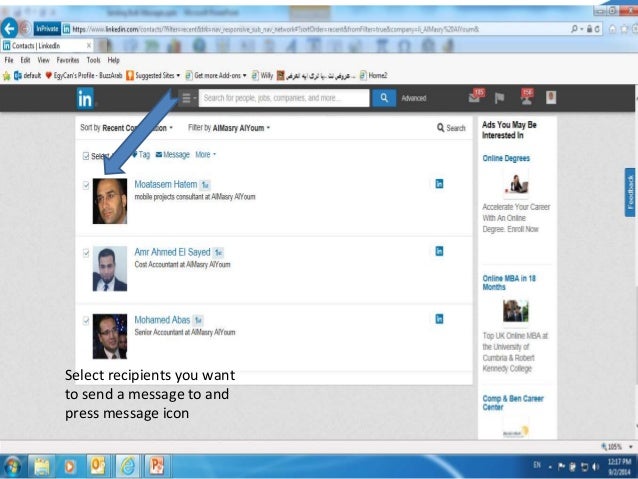Open the profile photo account menu

[551, 97]
